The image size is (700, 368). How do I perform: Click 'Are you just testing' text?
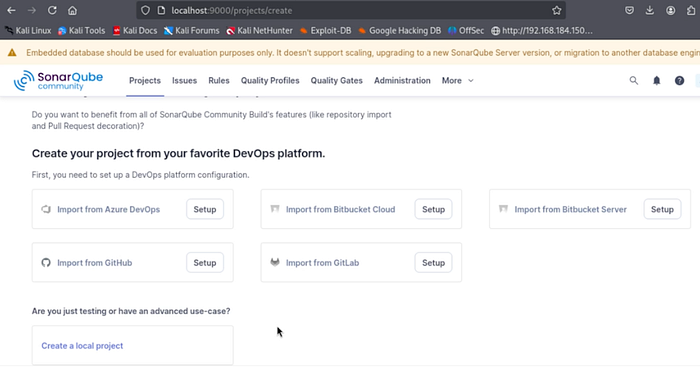[x=131, y=311]
